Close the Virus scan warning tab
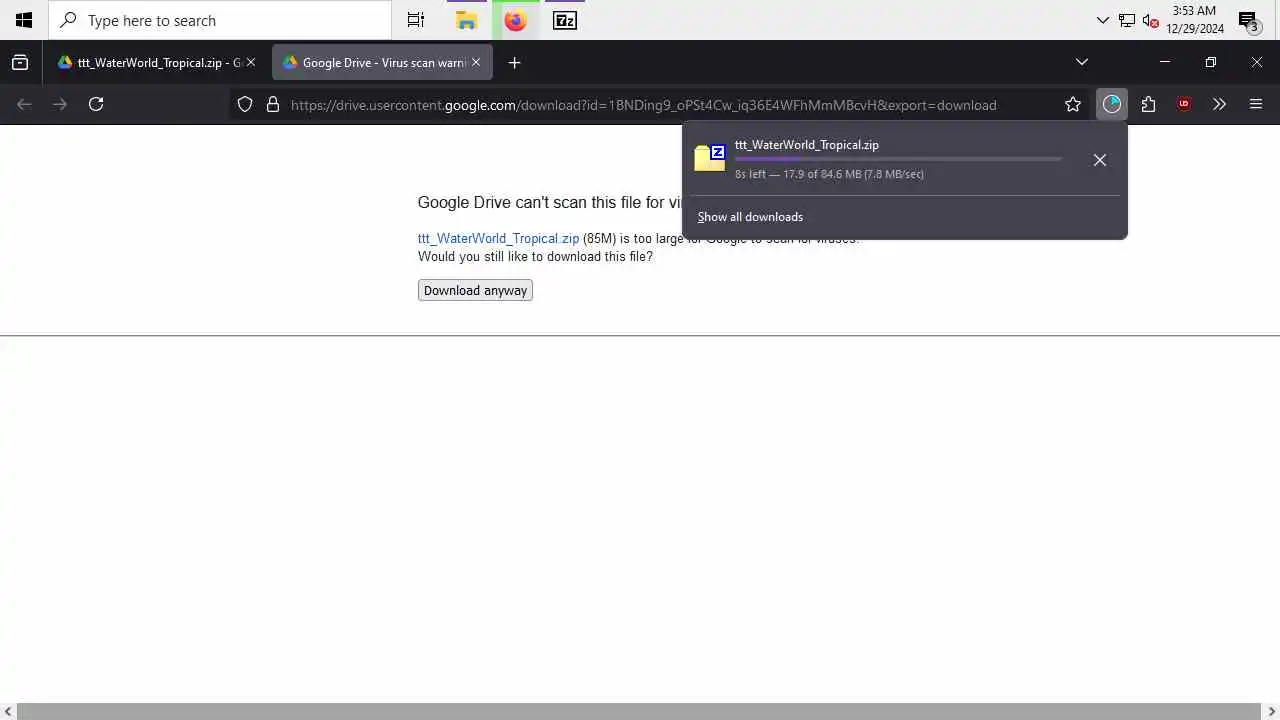The image size is (1280, 720). pyautogui.click(x=476, y=62)
